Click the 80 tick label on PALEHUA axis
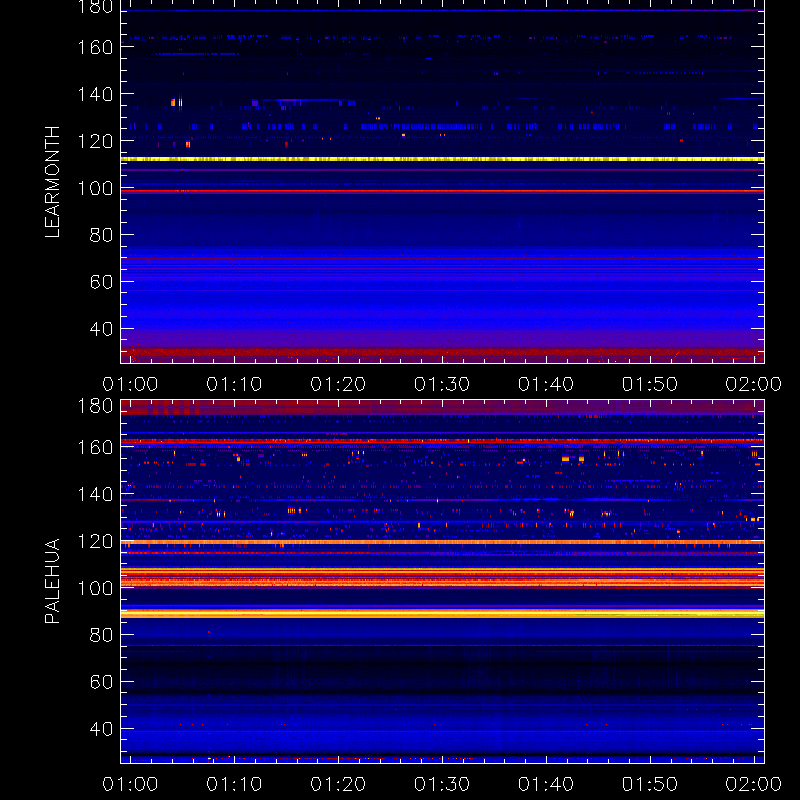The width and height of the screenshot is (800, 800). [x=101, y=635]
